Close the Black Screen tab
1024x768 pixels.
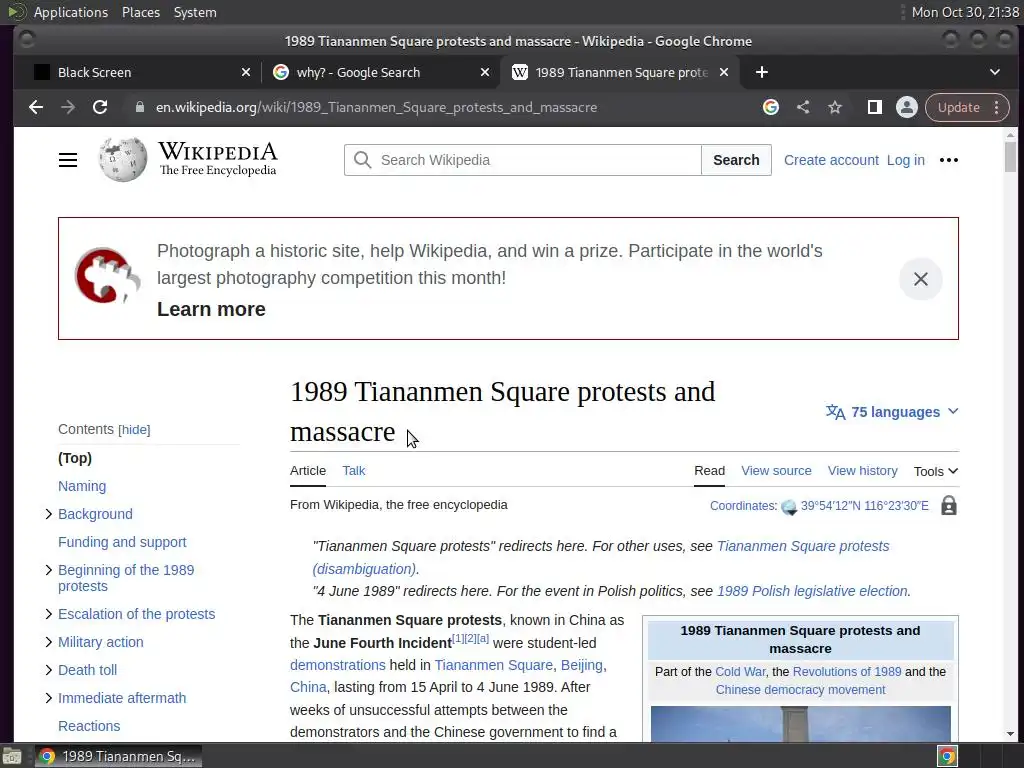(246, 72)
